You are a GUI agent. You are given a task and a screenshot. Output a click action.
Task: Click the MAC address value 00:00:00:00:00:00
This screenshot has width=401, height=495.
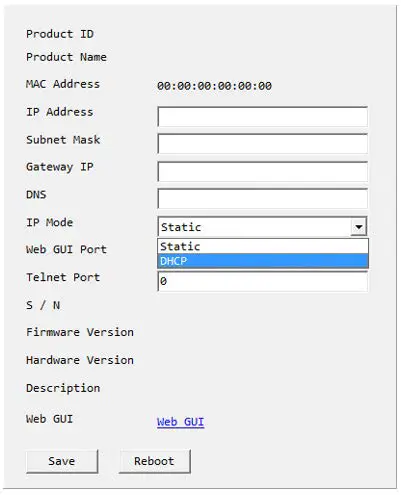214,86
